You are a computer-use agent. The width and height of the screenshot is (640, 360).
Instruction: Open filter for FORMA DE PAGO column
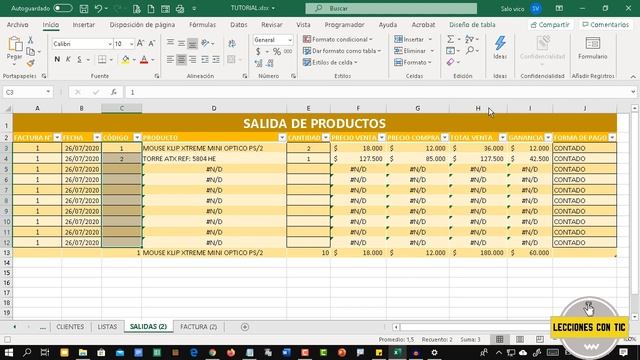tap(612, 138)
